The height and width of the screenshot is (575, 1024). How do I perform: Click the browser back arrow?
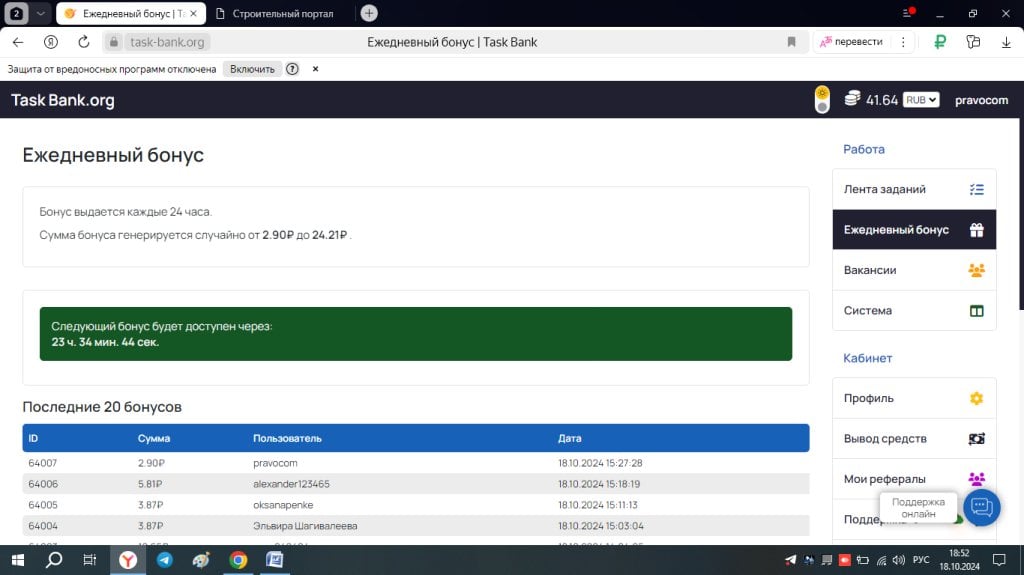18,42
